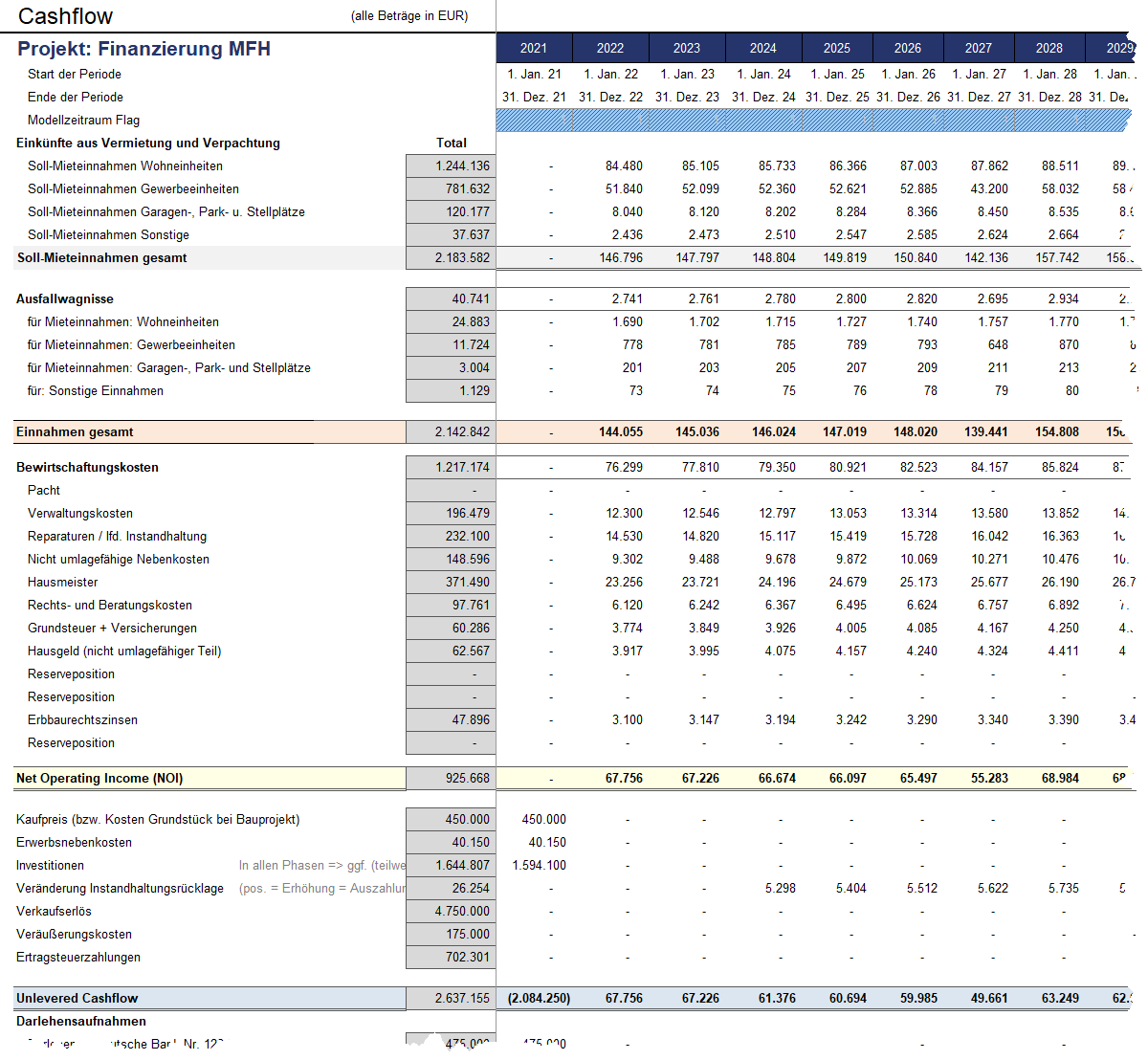Select the 2021 year column header
This screenshot has width=1148, height=1060.
pyautogui.click(x=534, y=48)
